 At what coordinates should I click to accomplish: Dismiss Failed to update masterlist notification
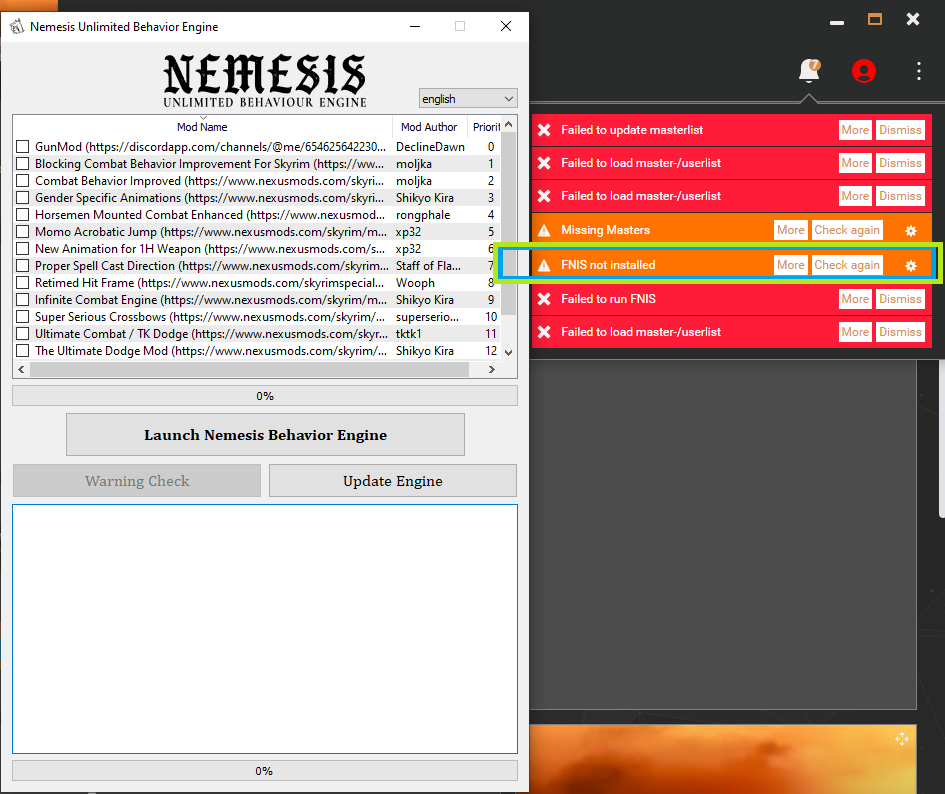coord(900,130)
